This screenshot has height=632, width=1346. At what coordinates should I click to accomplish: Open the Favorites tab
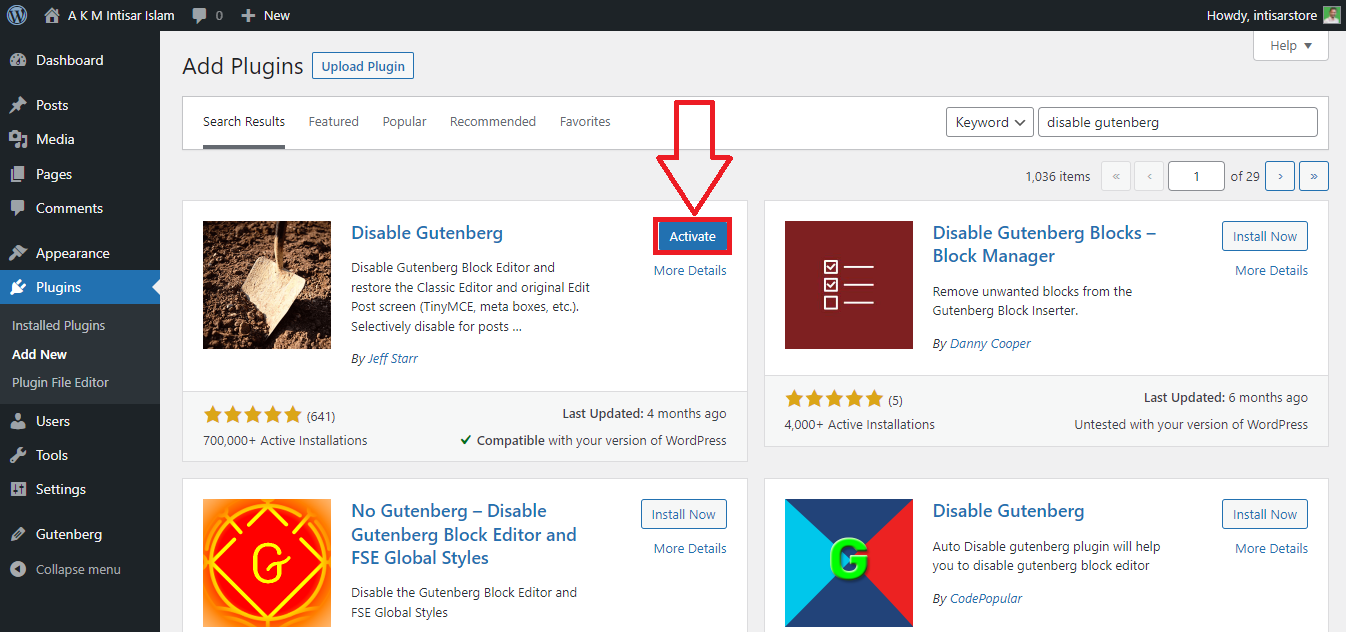point(585,121)
